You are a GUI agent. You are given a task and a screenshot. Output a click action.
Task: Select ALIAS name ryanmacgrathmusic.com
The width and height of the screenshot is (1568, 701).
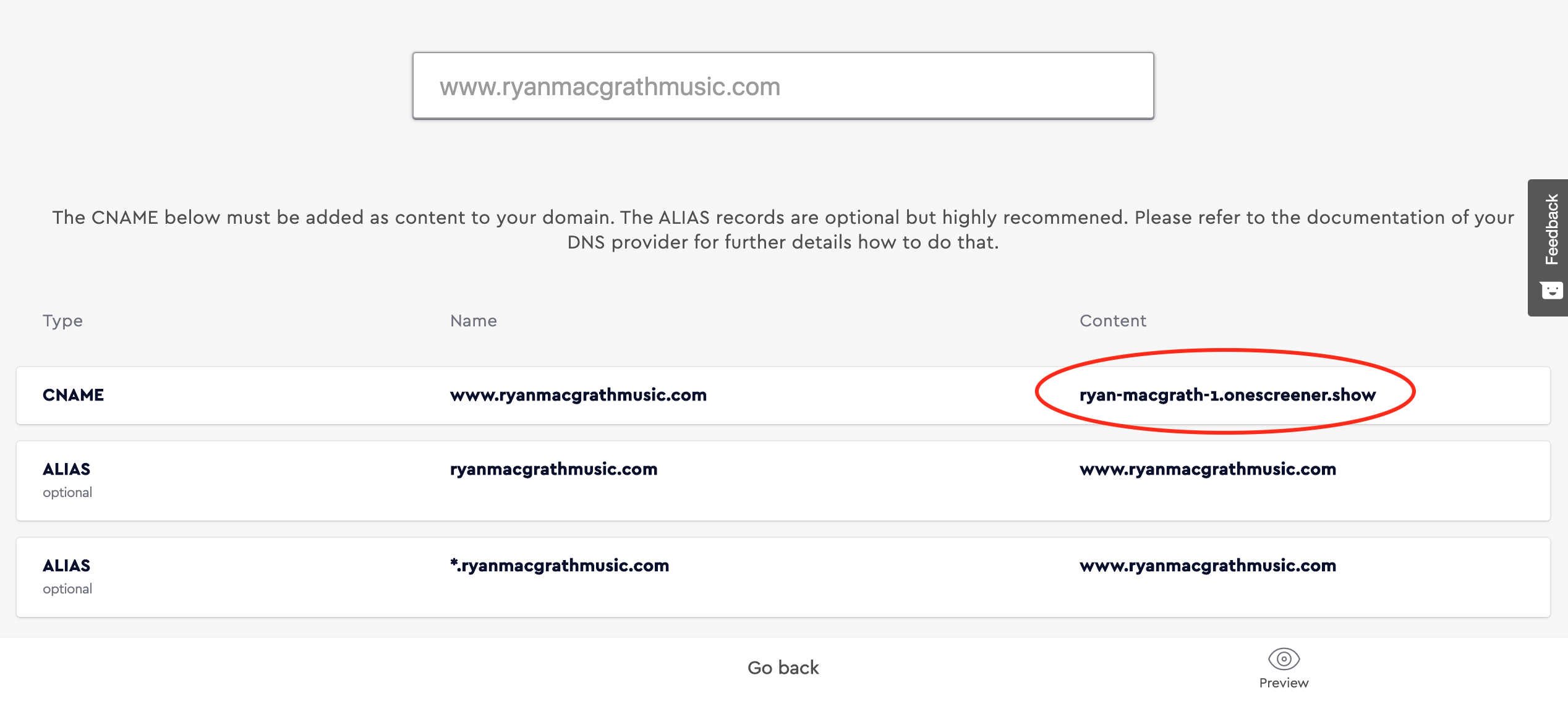553,469
